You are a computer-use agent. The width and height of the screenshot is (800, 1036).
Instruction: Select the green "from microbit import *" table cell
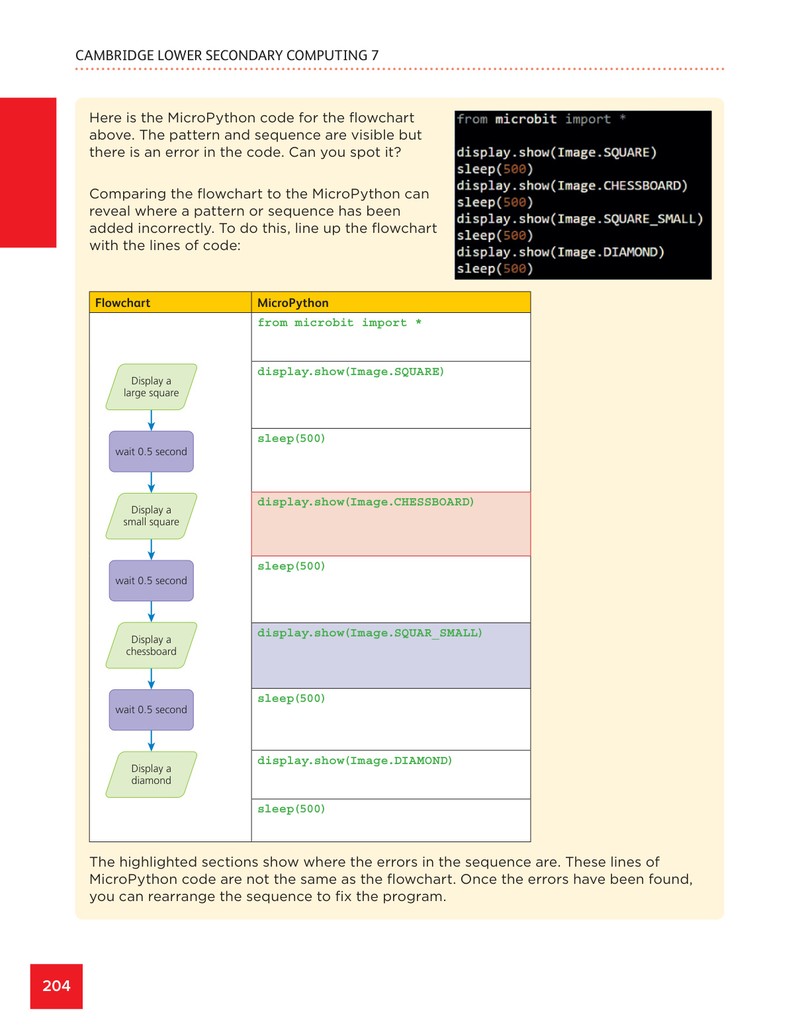pyautogui.click(x=391, y=337)
